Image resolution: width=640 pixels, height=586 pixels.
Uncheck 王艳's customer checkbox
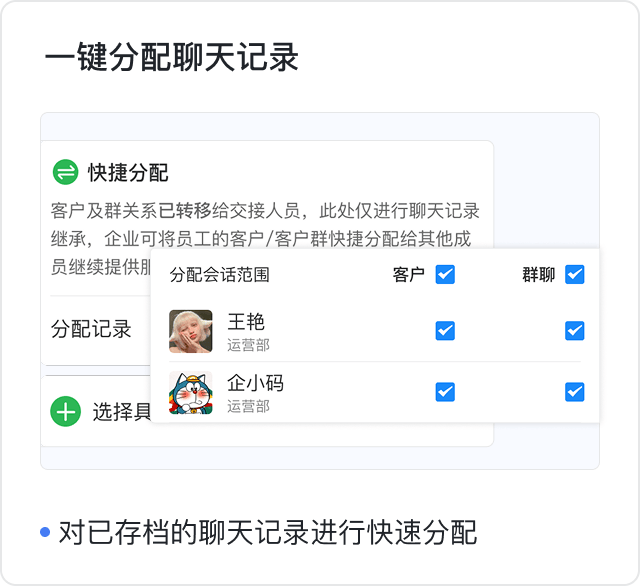[445, 331]
